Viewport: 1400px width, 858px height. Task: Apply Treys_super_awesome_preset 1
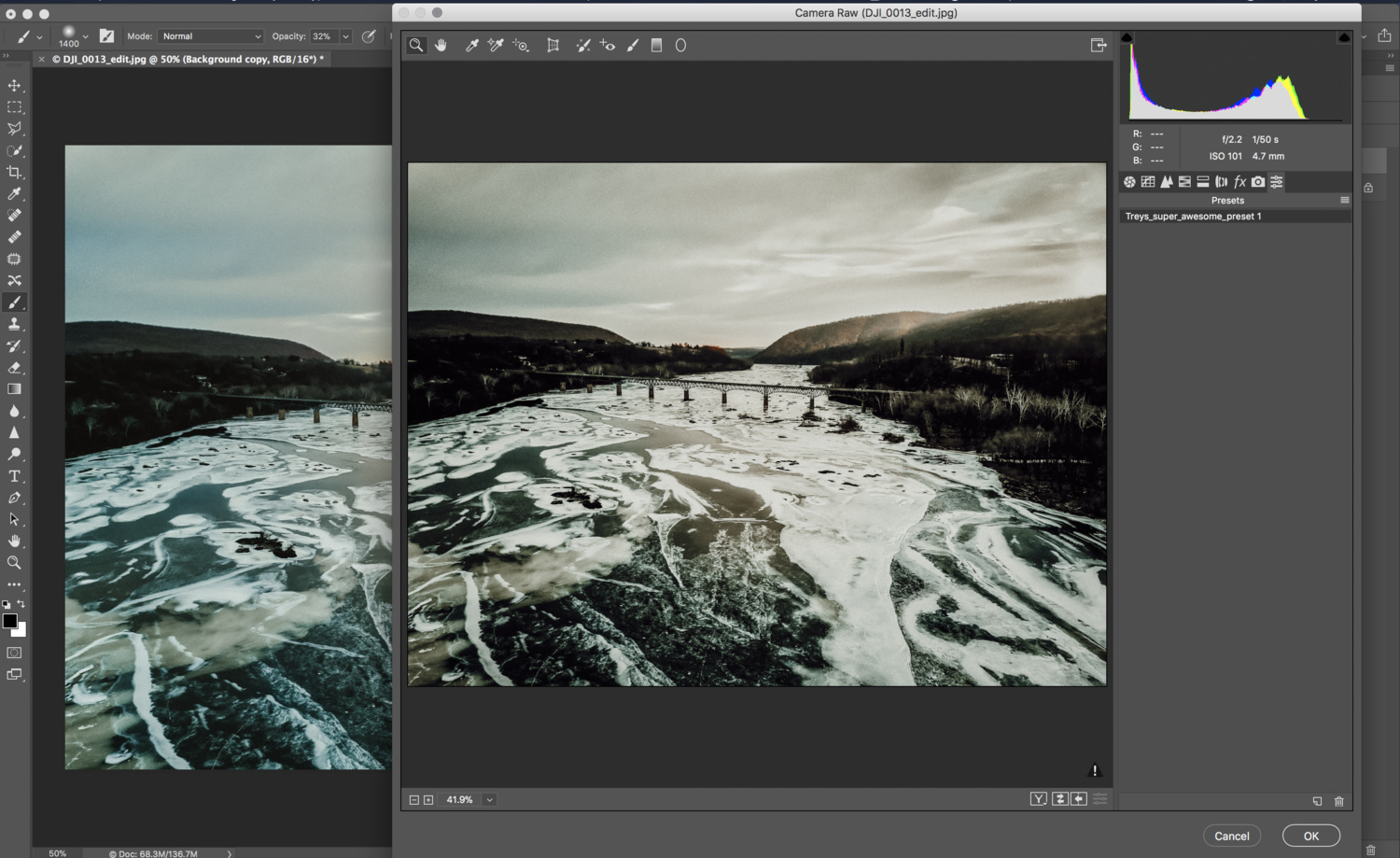1192,216
